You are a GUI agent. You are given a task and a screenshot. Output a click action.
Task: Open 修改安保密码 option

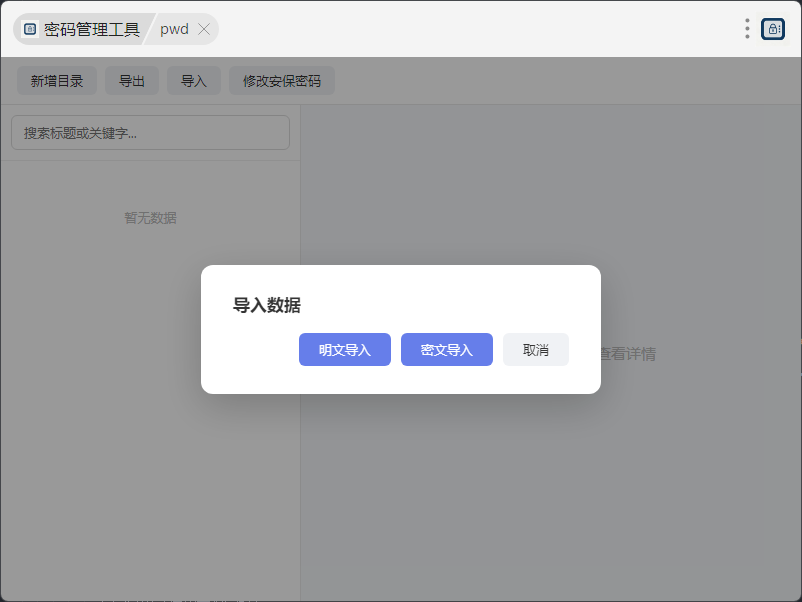282,81
